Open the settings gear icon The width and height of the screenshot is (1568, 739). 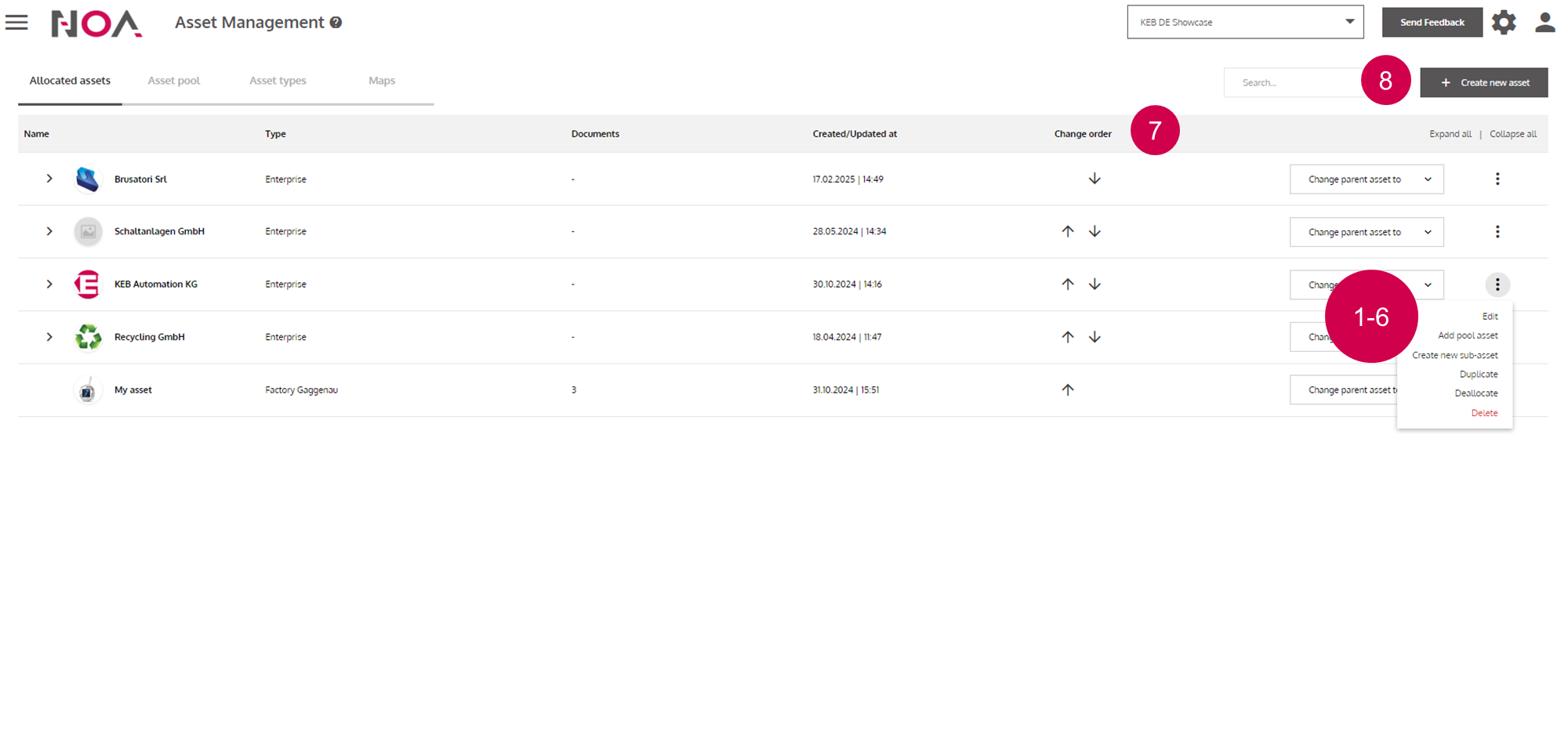click(x=1503, y=23)
